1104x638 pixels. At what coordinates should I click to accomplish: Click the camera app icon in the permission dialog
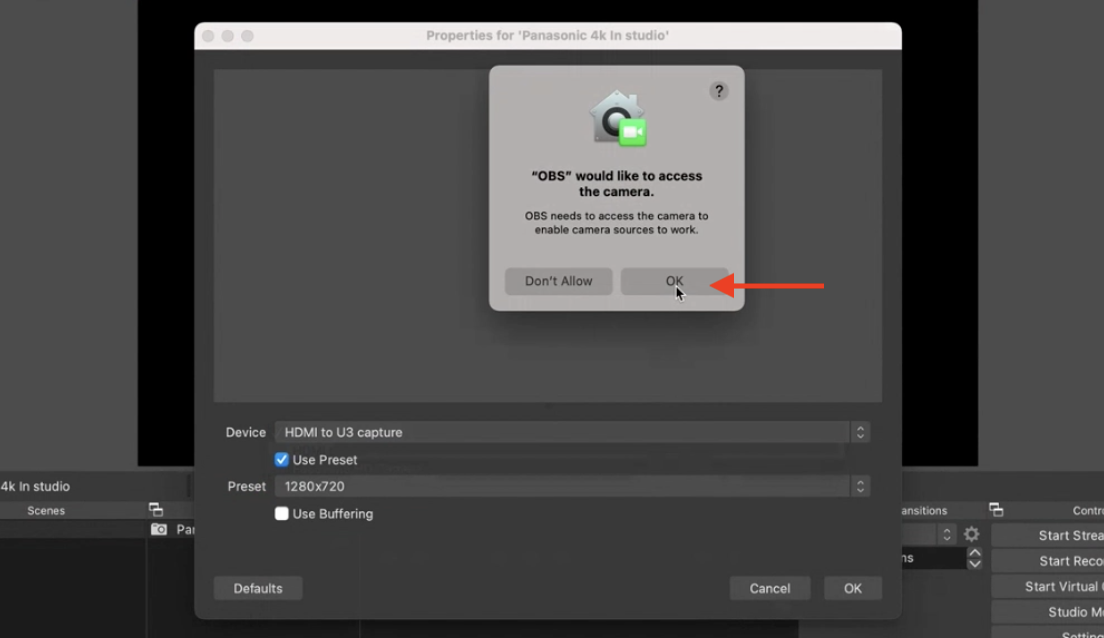(617, 118)
